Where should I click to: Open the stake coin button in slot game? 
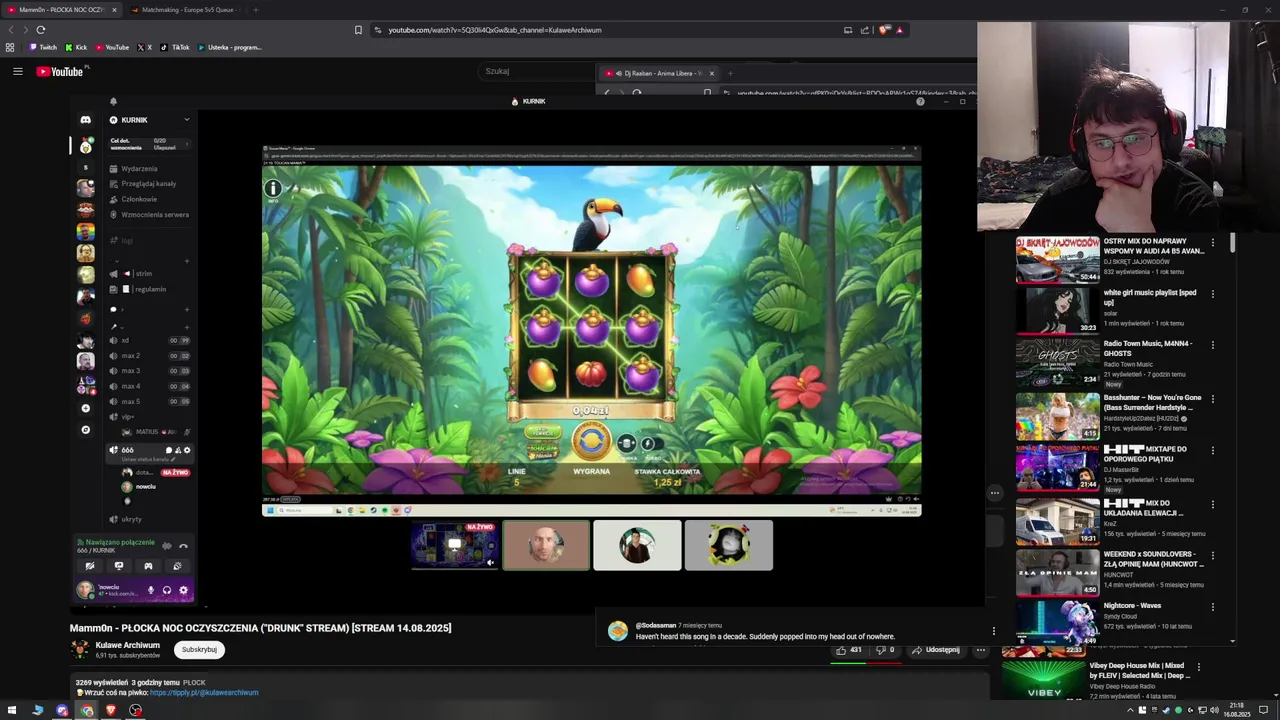point(626,443)
